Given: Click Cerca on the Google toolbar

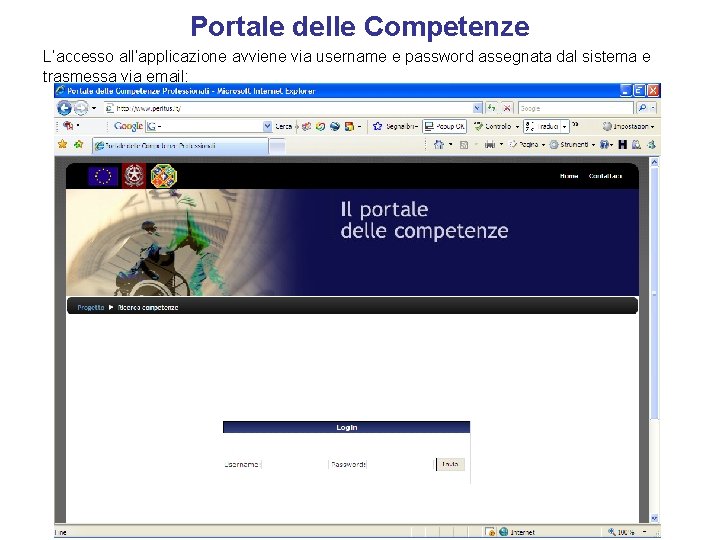Looking at the screenshot, I should click(x=283, y=126).
